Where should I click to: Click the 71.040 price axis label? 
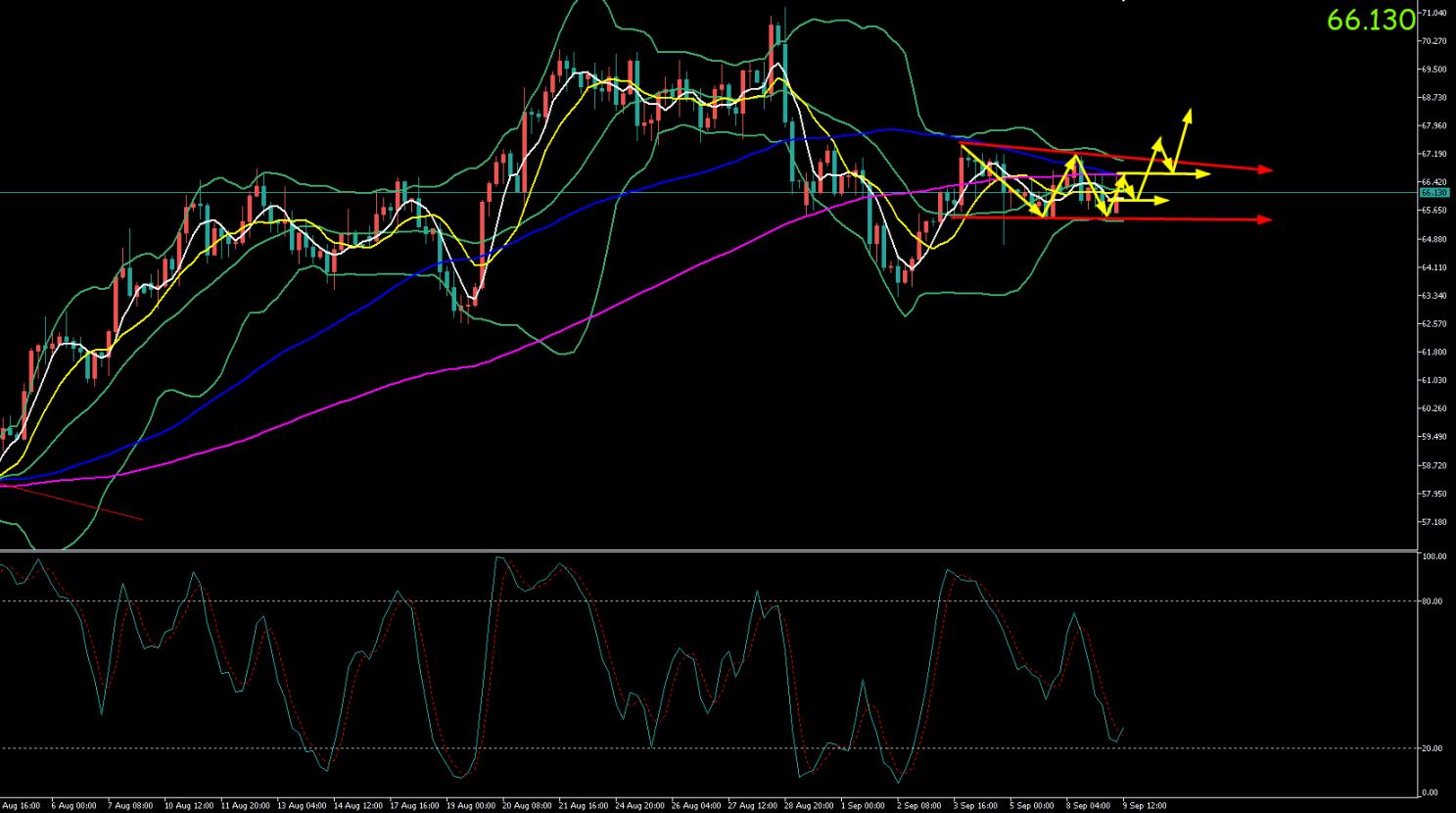pos(1434,13)
